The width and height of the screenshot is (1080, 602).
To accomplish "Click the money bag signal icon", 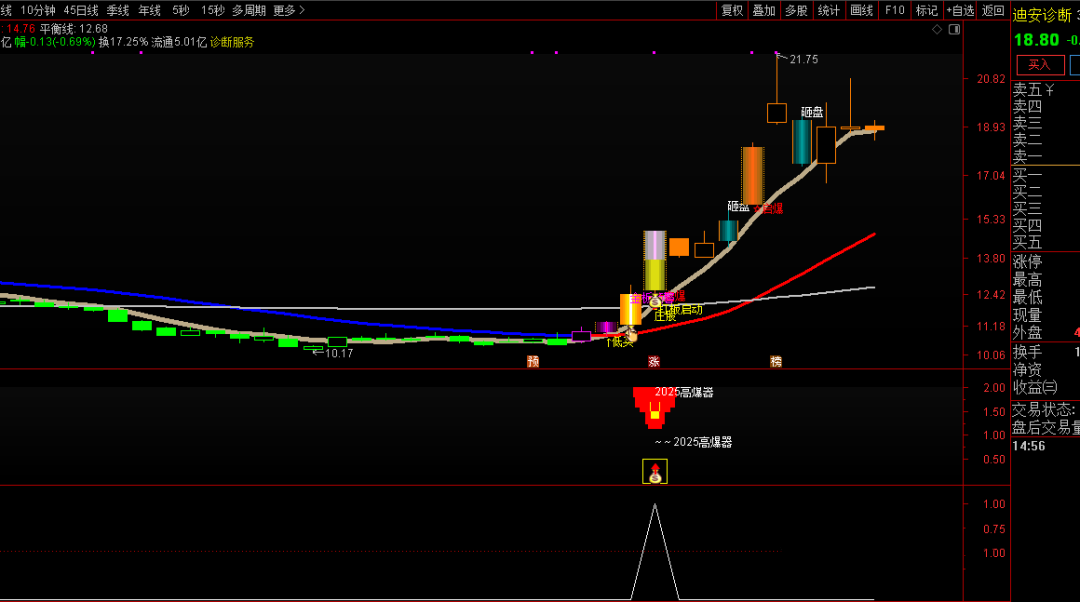I will (x=654, y=471).
